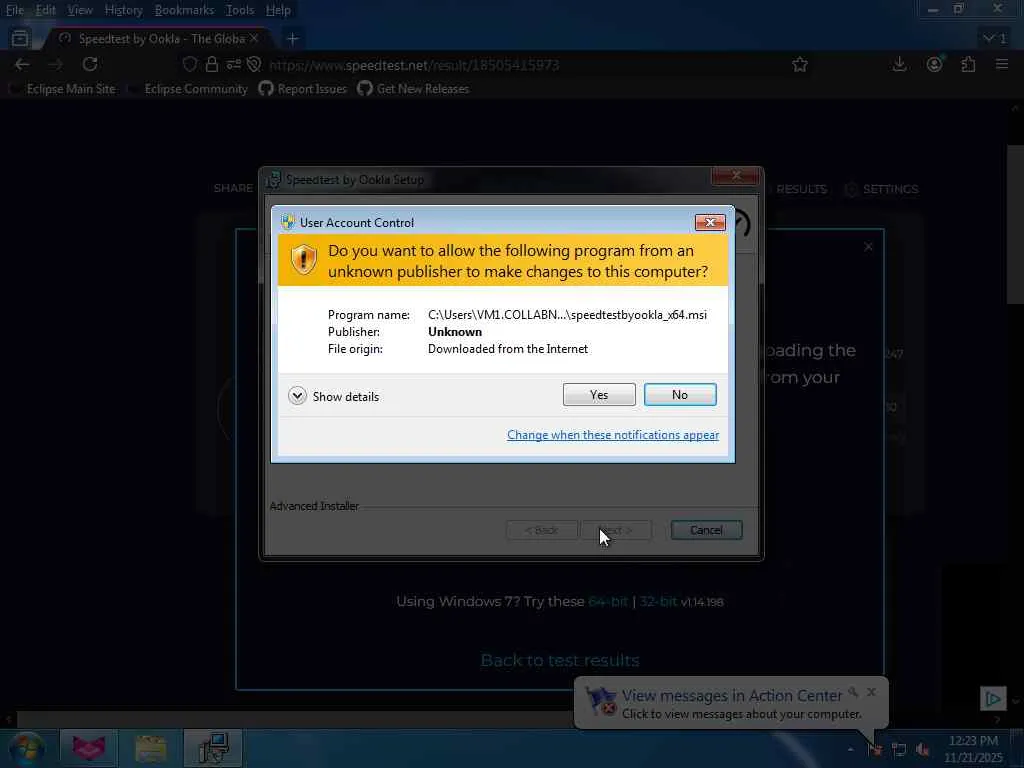1024x768 pixels.
Task: Open the Help menu in browser
Action: (278, 10)
